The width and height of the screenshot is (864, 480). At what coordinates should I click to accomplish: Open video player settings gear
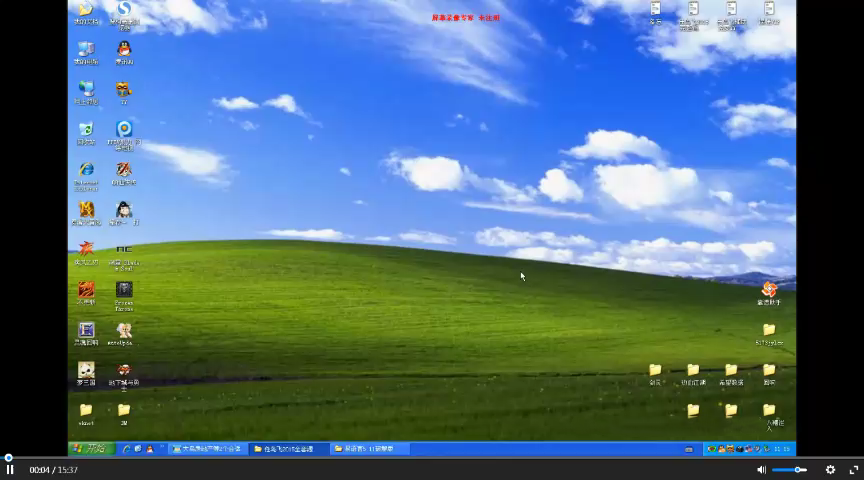(830, 470)
